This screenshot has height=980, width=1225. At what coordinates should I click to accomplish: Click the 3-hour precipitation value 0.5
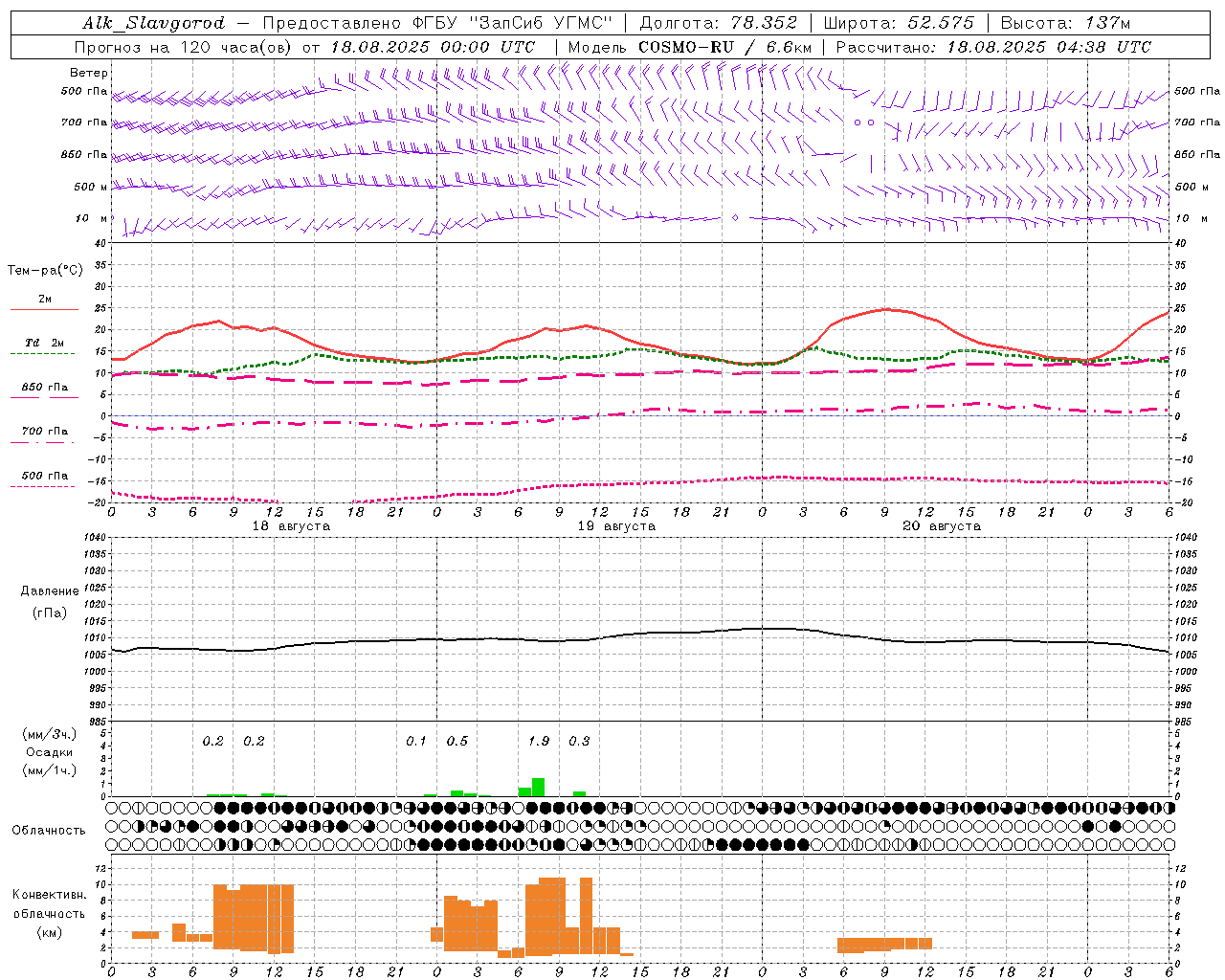(457, 742)
